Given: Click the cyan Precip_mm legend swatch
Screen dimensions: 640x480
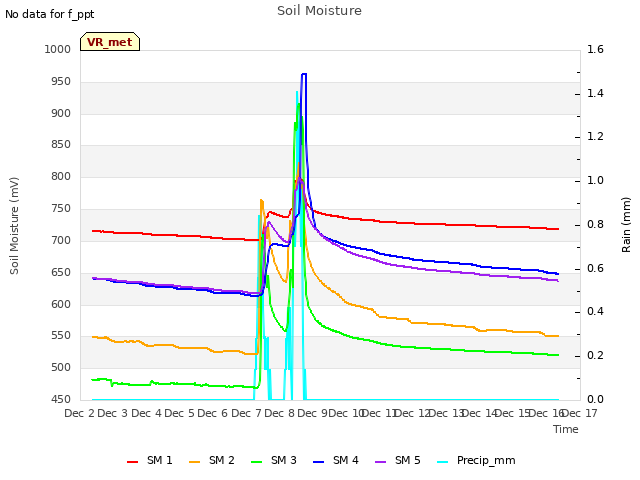Looking at the screenshot, I should point(443,462).
